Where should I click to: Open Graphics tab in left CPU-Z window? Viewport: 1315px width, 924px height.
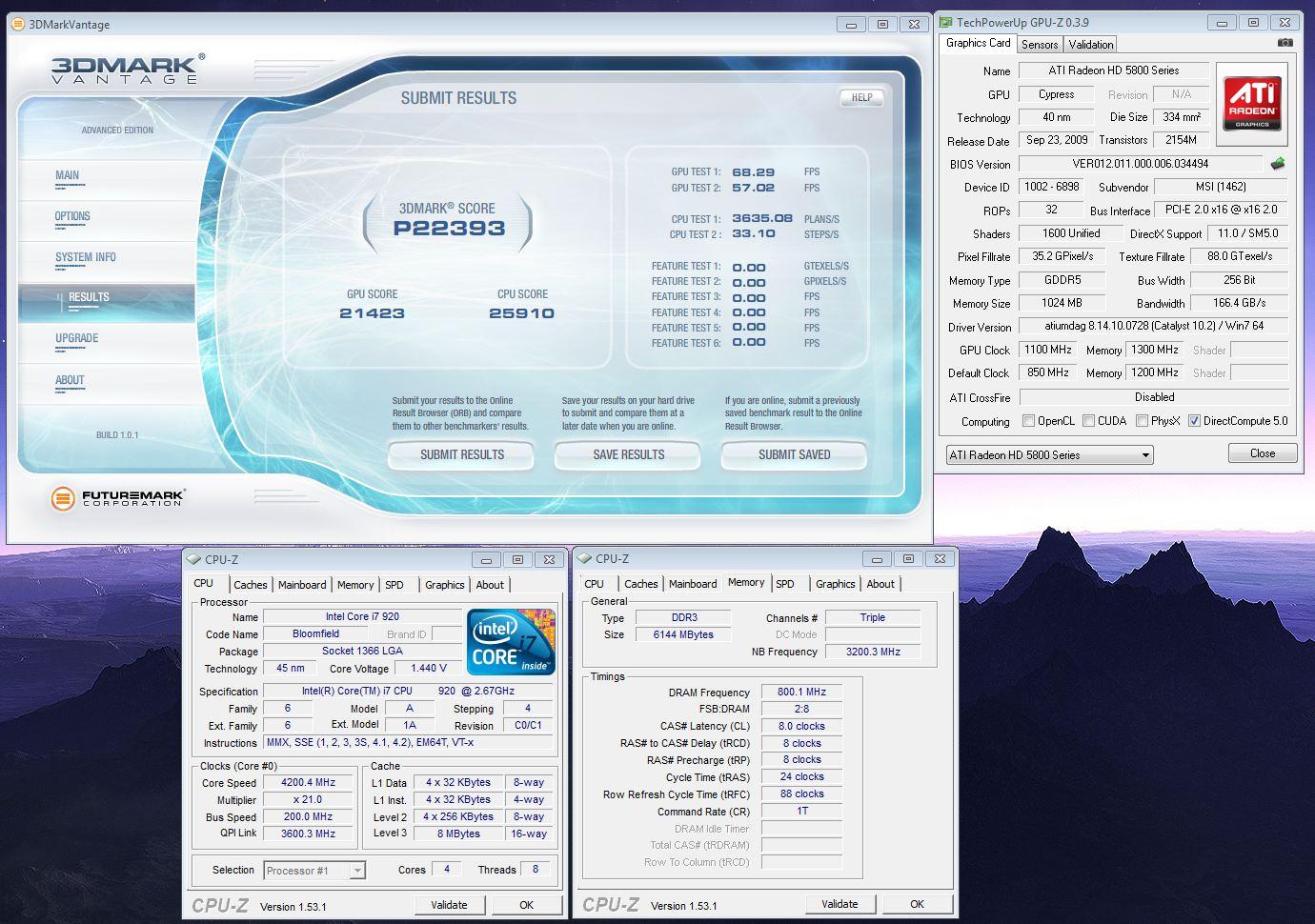[x=445, y=585]
